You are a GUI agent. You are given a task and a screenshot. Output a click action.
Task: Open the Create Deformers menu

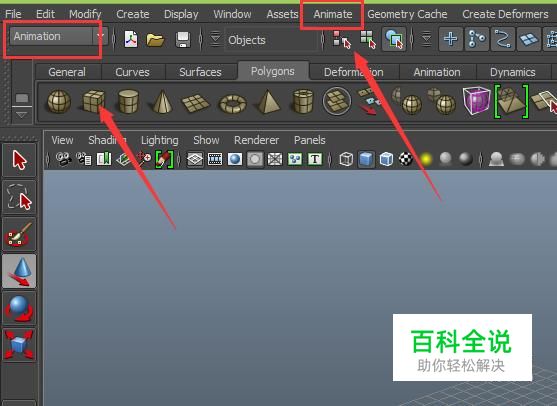[505, 14]
